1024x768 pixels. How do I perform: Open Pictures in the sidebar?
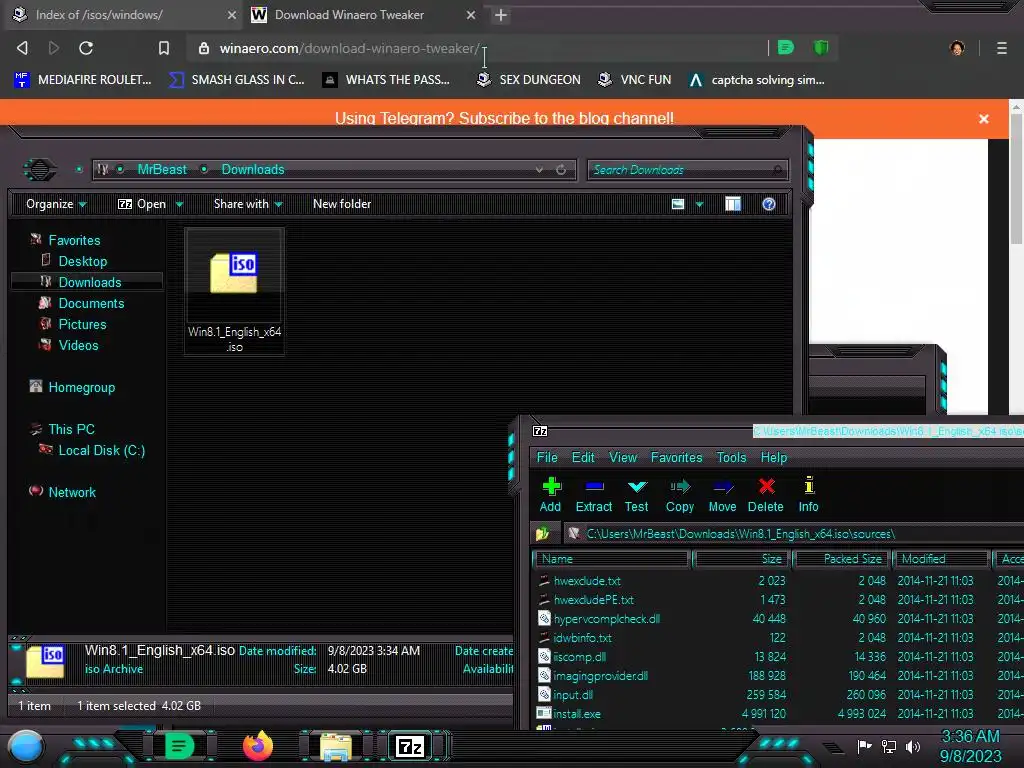pyautogui.click(x=82, y=324)
